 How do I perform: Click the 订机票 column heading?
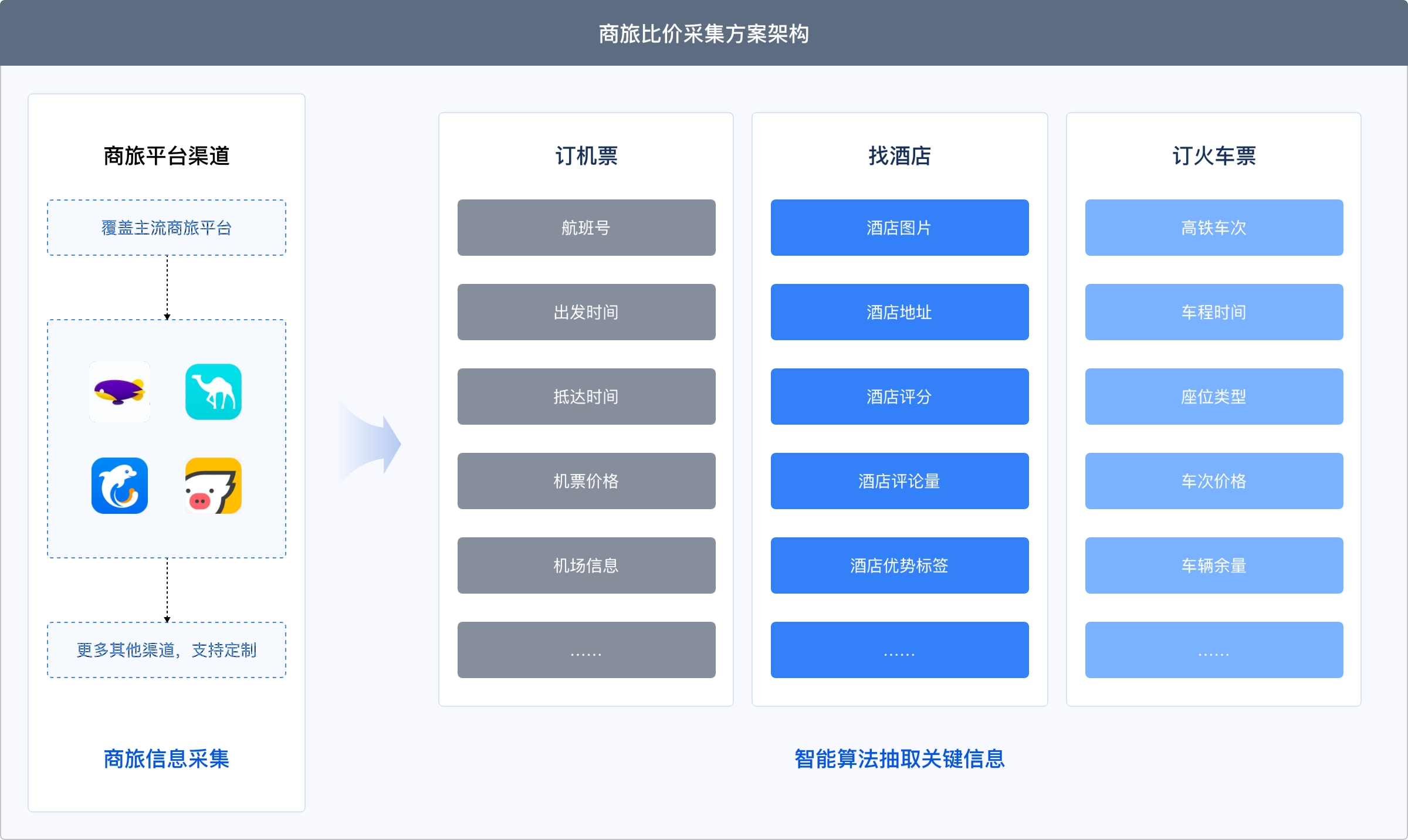586,156
